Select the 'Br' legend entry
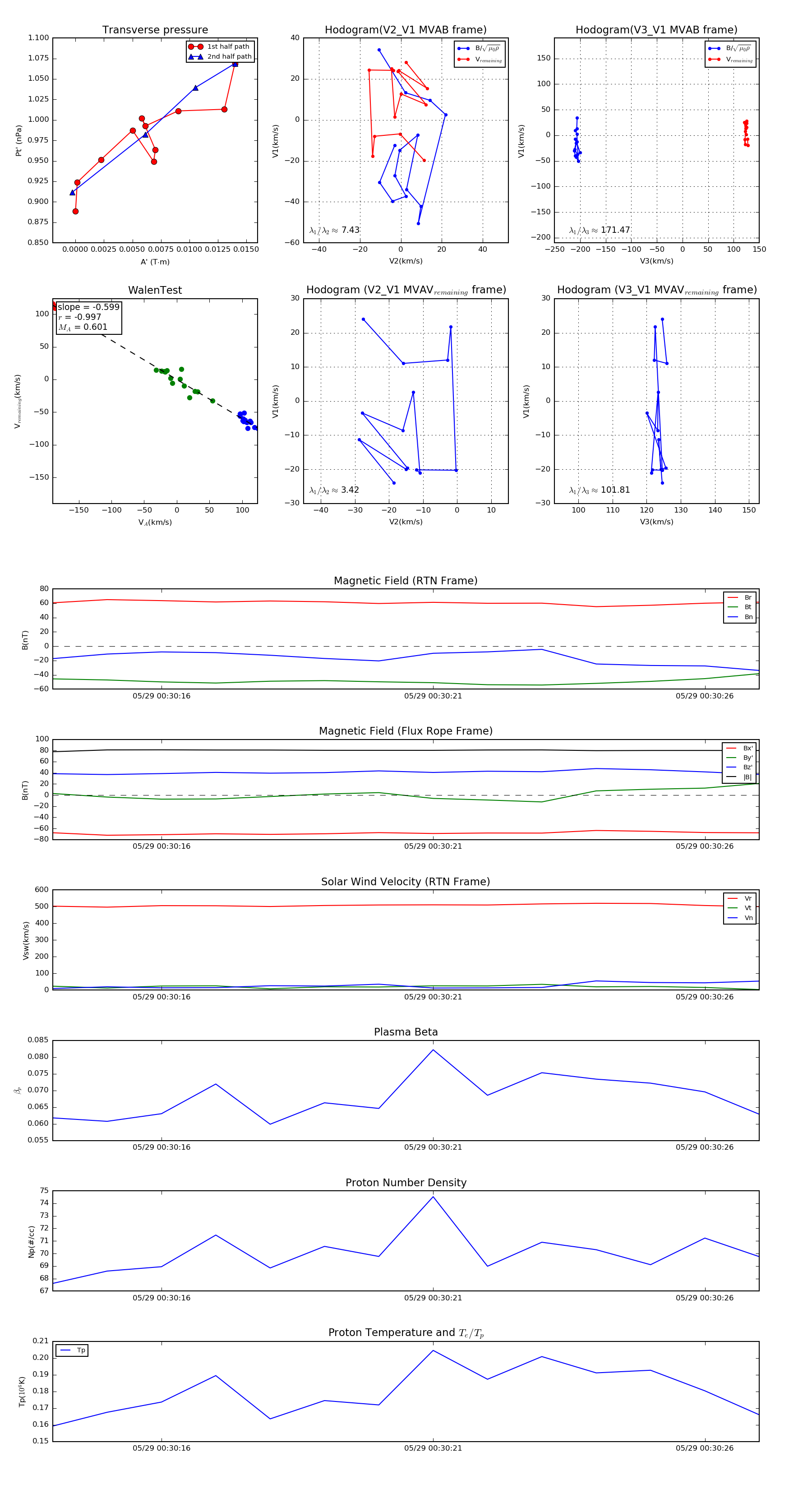This screenshot has height=1489, width=812. click(x=740, y=598)
